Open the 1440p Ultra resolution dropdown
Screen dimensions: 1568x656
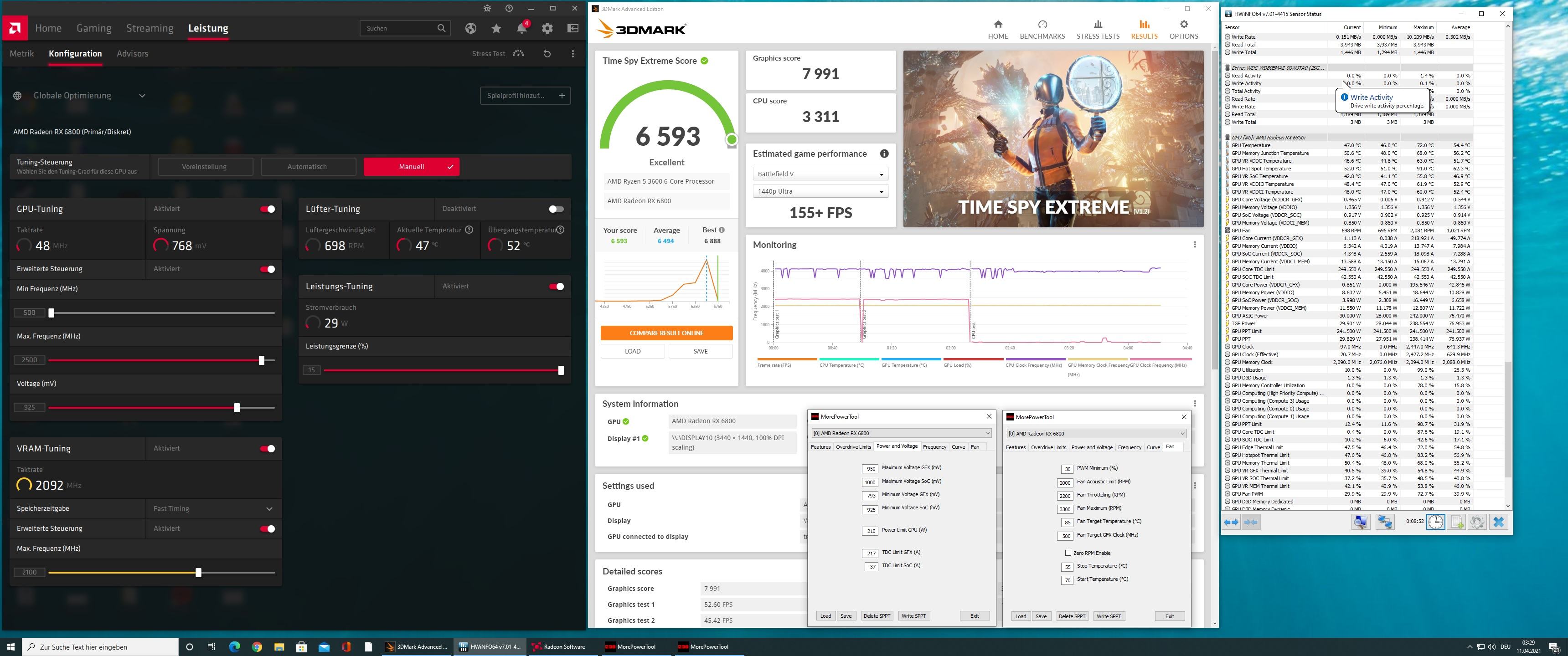click(820, 191)
